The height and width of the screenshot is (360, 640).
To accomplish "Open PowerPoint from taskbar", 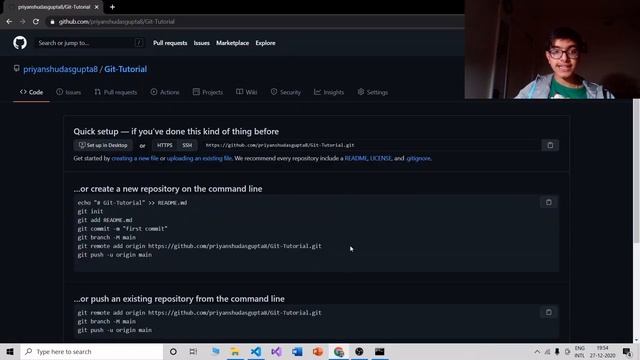I will pos(318,351).
